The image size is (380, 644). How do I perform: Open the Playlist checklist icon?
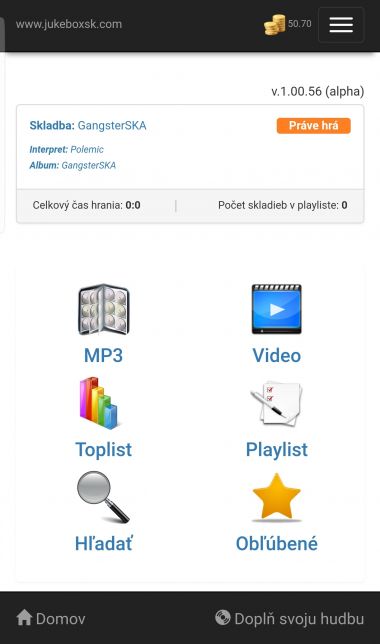276,403
